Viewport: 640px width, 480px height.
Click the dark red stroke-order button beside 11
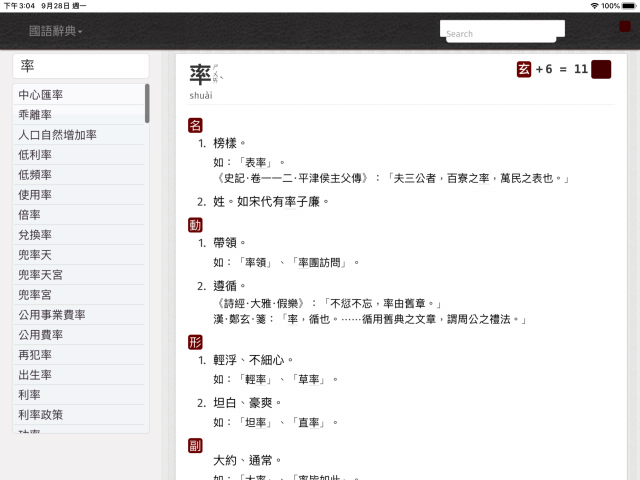601,69
